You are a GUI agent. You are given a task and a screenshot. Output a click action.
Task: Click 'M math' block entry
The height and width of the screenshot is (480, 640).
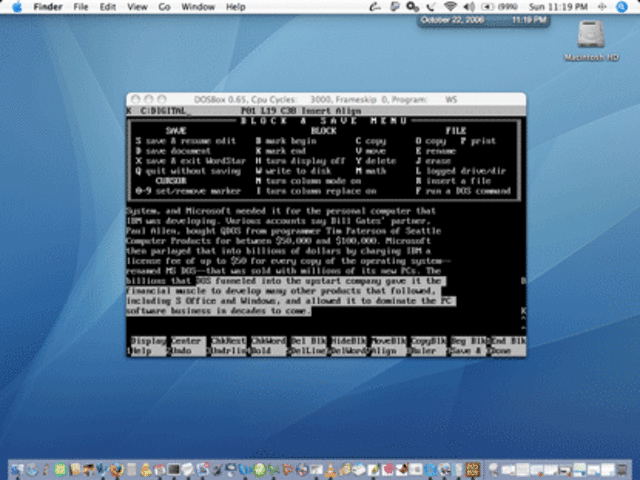point(371,171)
